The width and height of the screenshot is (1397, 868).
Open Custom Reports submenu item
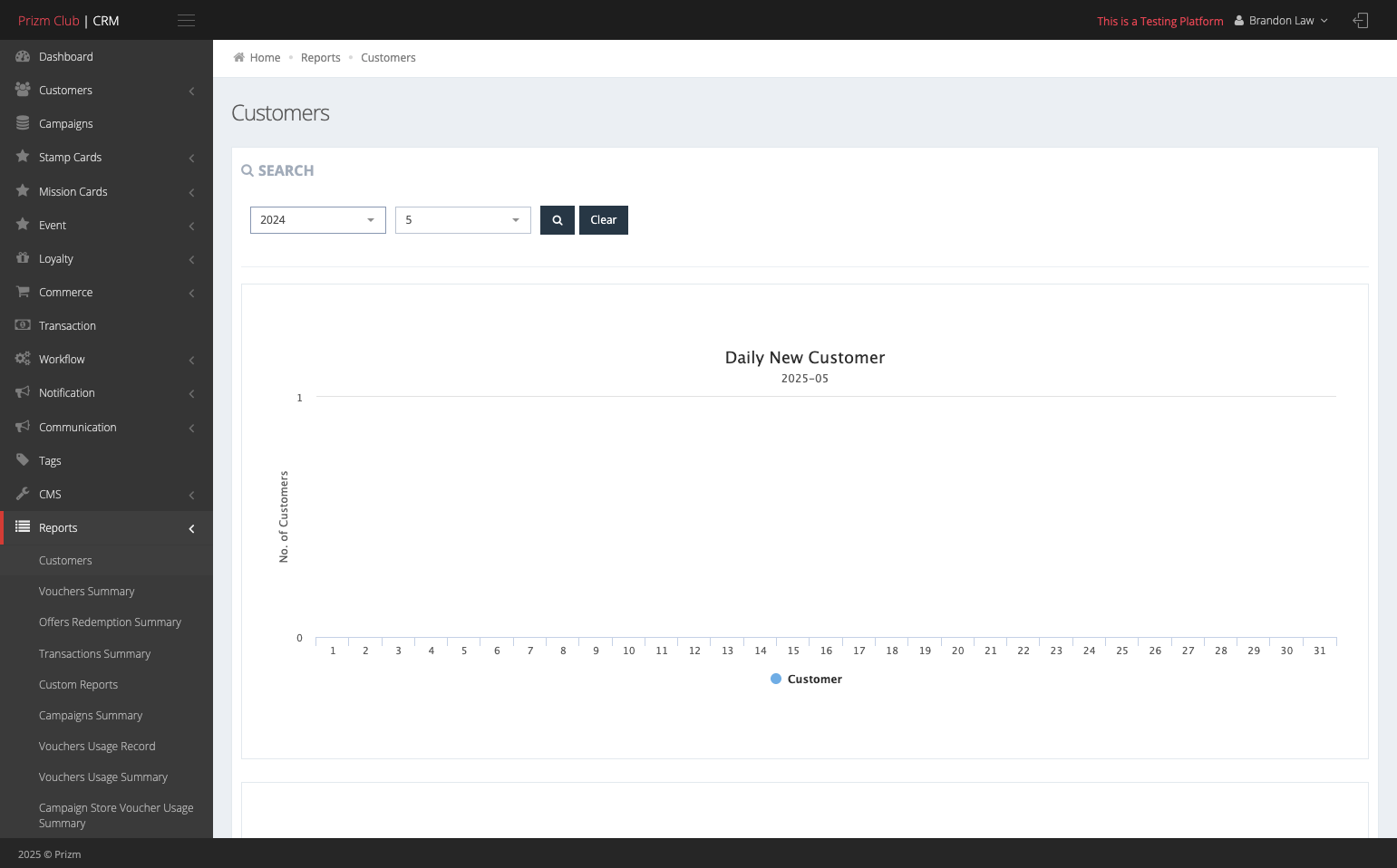[78, 685]
